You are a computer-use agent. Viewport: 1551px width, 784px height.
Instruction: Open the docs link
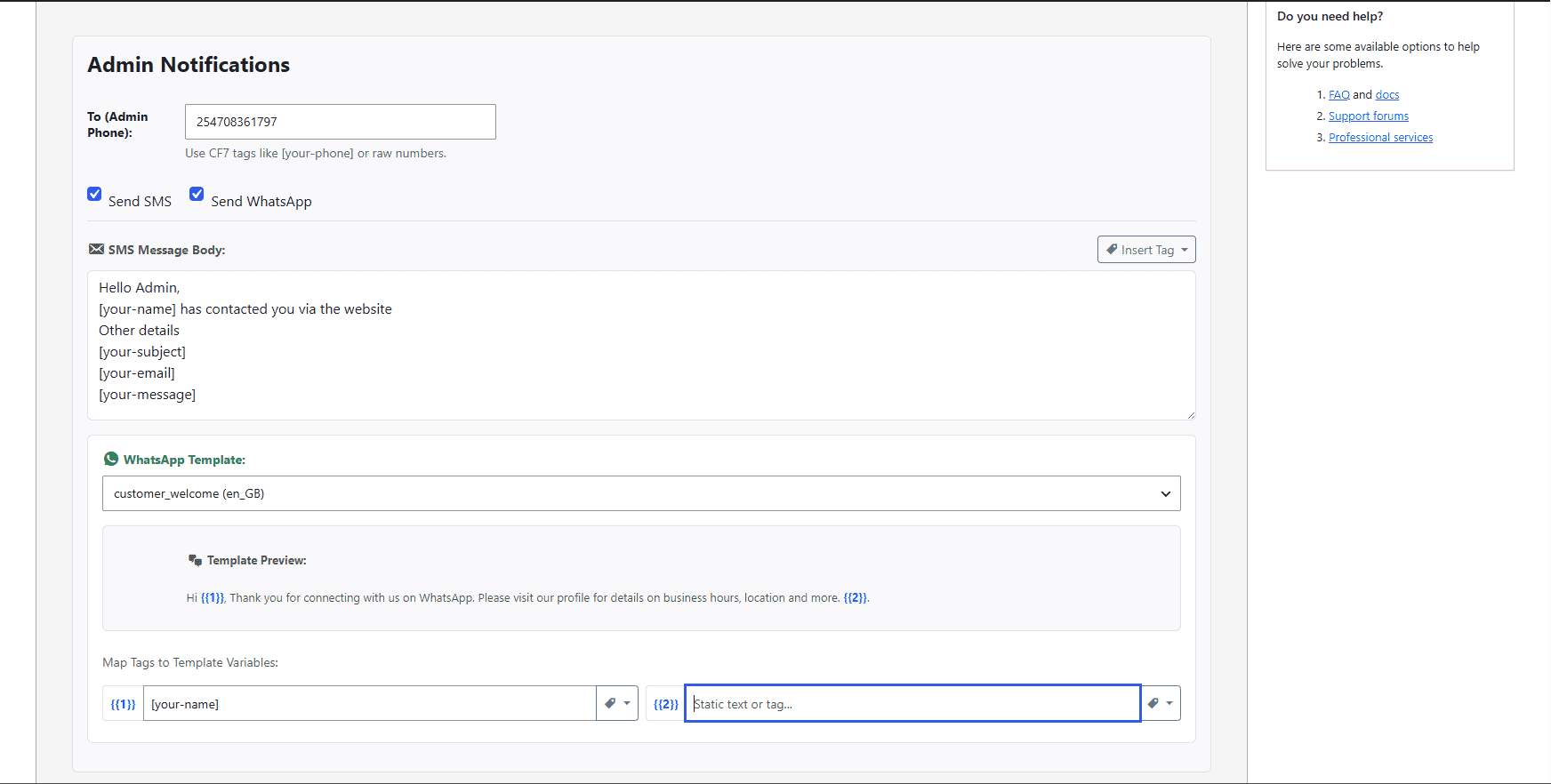[x=1387, y=95]
